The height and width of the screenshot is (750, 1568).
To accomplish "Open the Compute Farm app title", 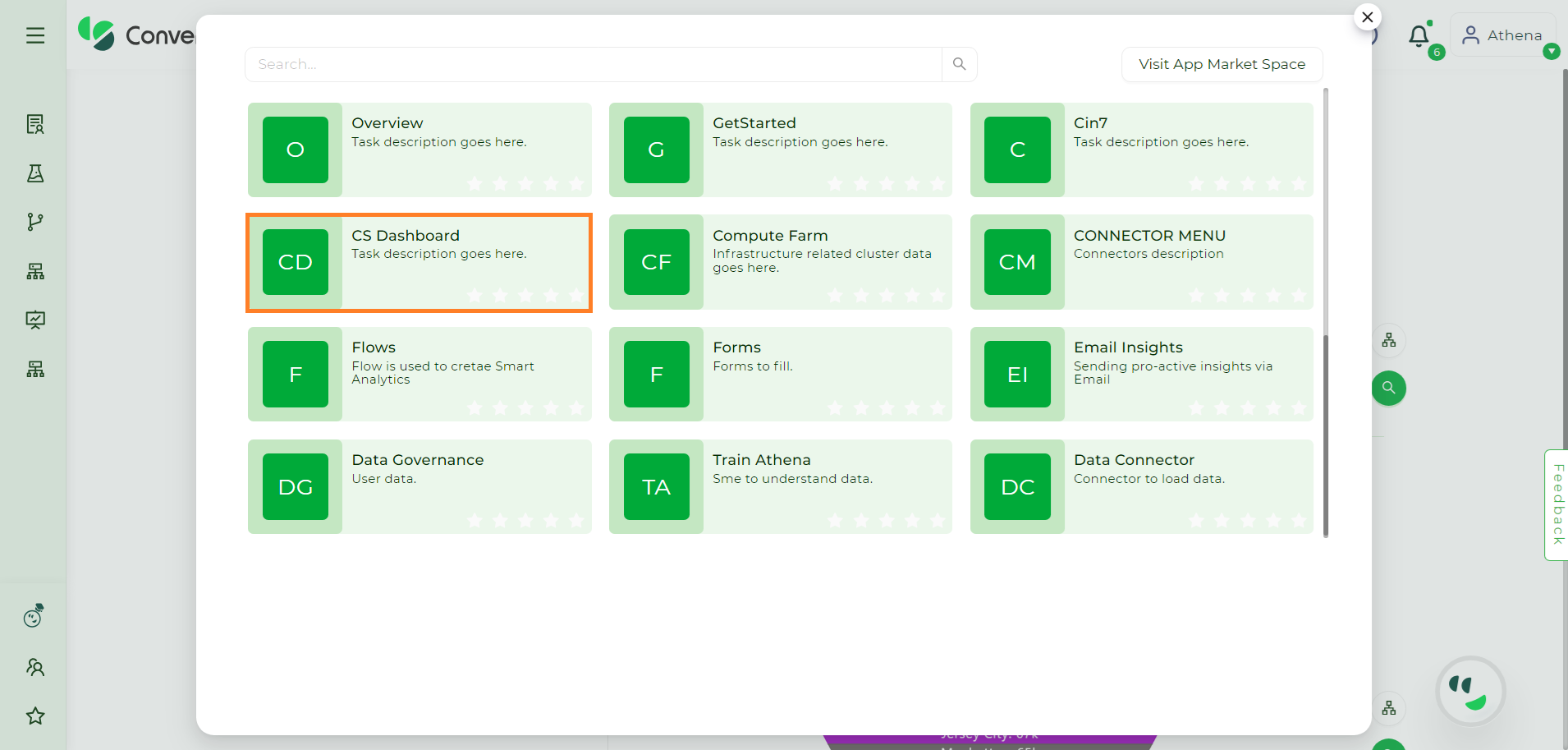I will [x=770, y=236].
